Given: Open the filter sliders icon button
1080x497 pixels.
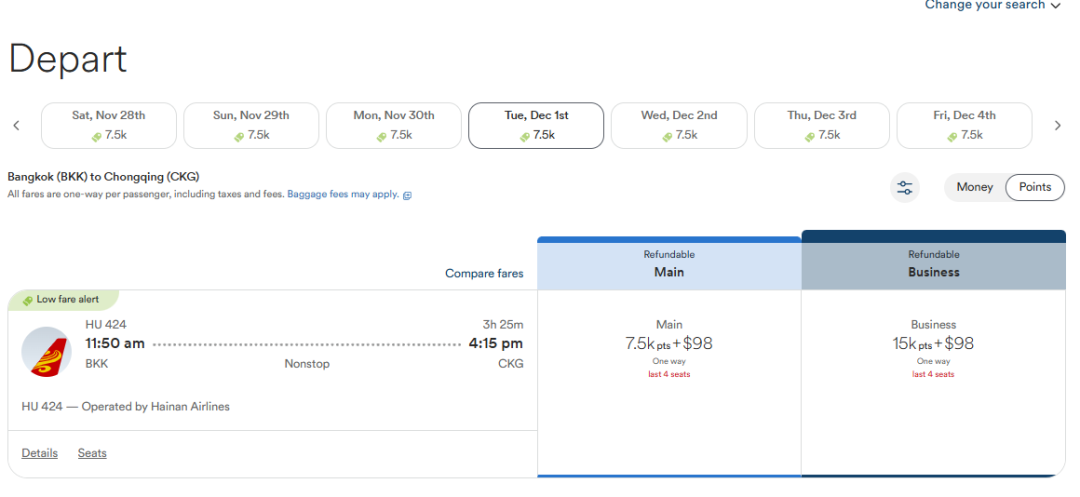Looking at the screenshot, I should pyautogui.click(x=904, y=187).
